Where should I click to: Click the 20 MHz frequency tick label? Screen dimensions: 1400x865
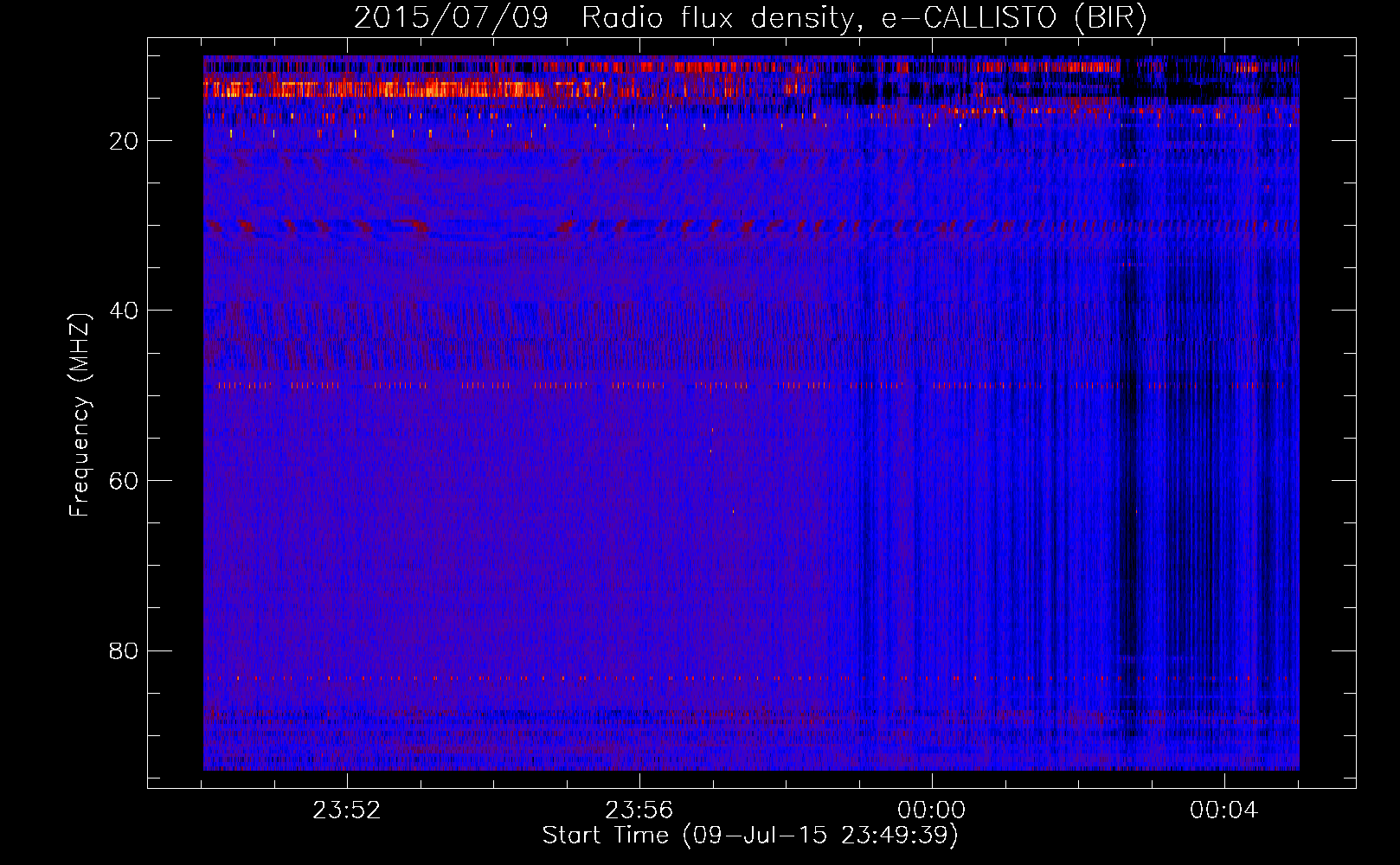[x=125, y=141]
